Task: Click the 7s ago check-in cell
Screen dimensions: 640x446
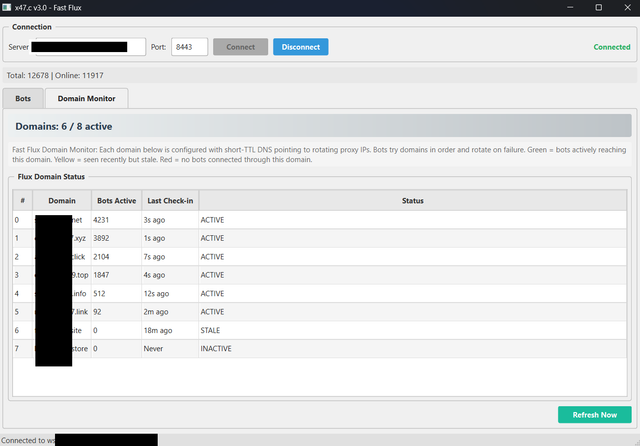Action: [x=170, y=257]
